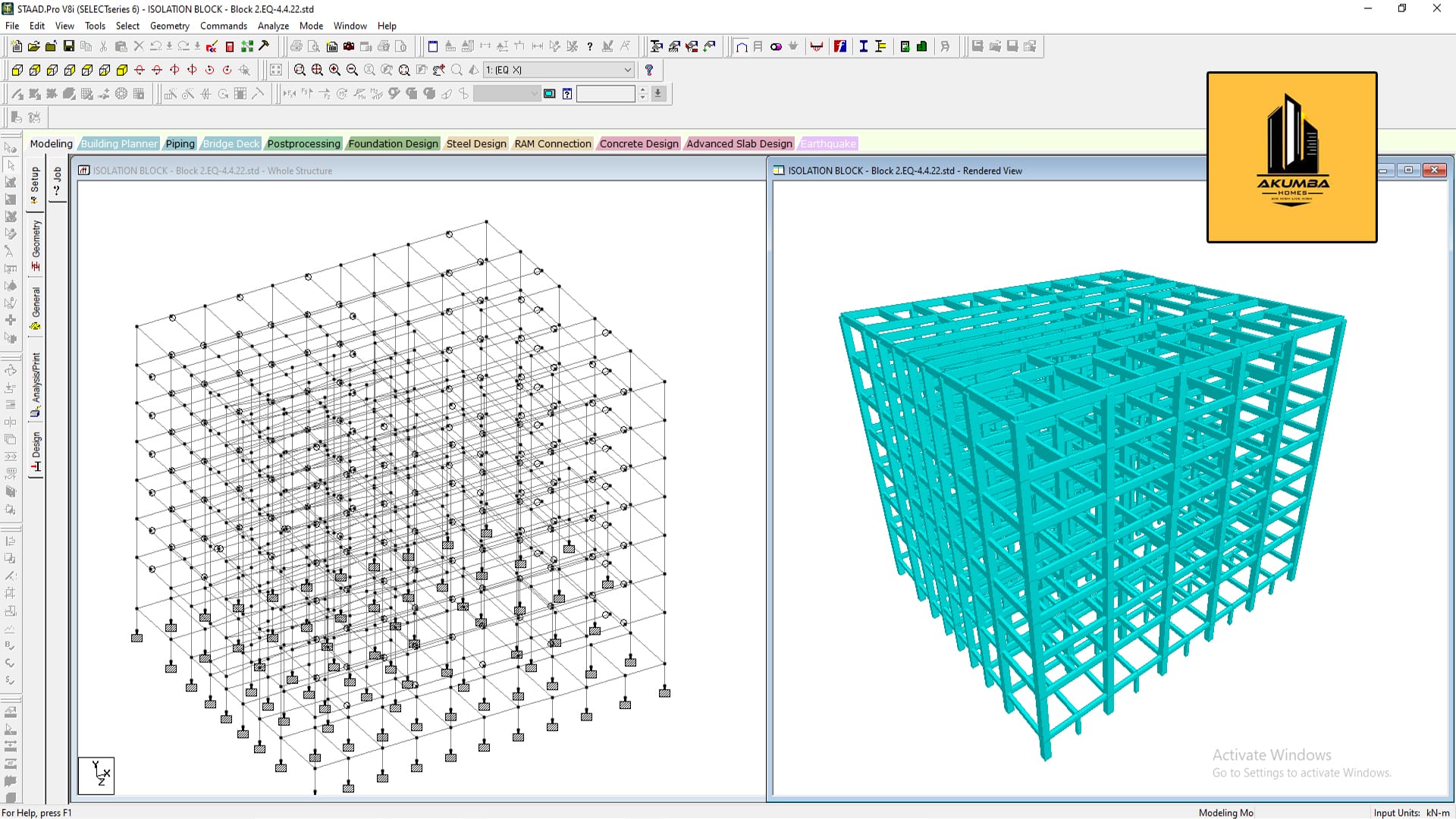This screenshot has width=1456, height=819.
Task: Click the Open File folder icon
Action: coord(34,46)
